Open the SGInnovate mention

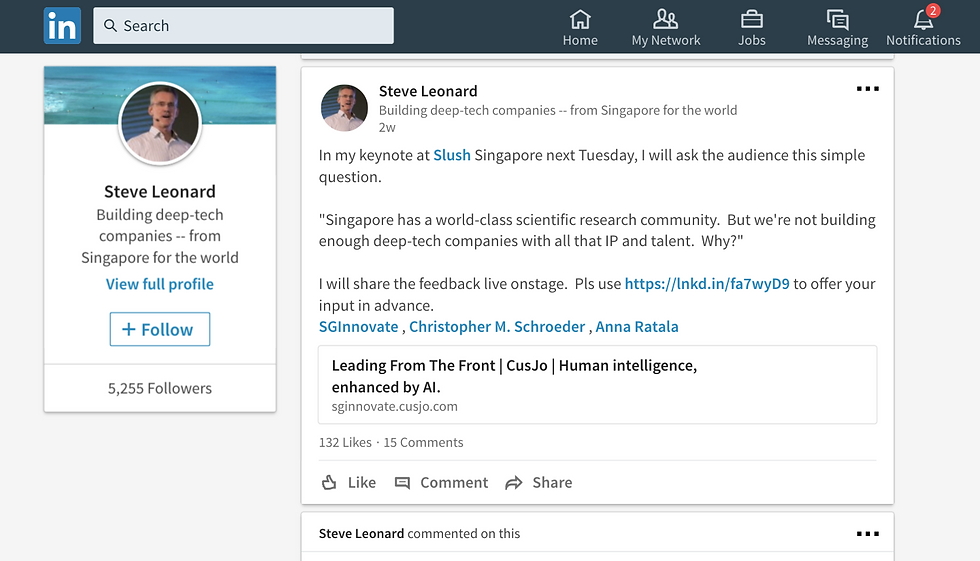[358, 327]
